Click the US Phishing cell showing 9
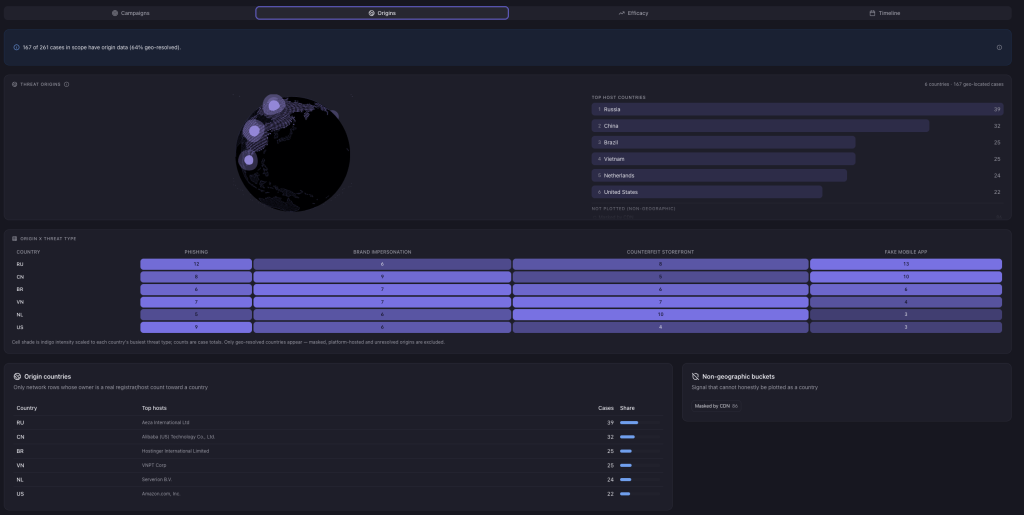Image resolution: width=1024 pixels, height=515 pixels. 196,328
